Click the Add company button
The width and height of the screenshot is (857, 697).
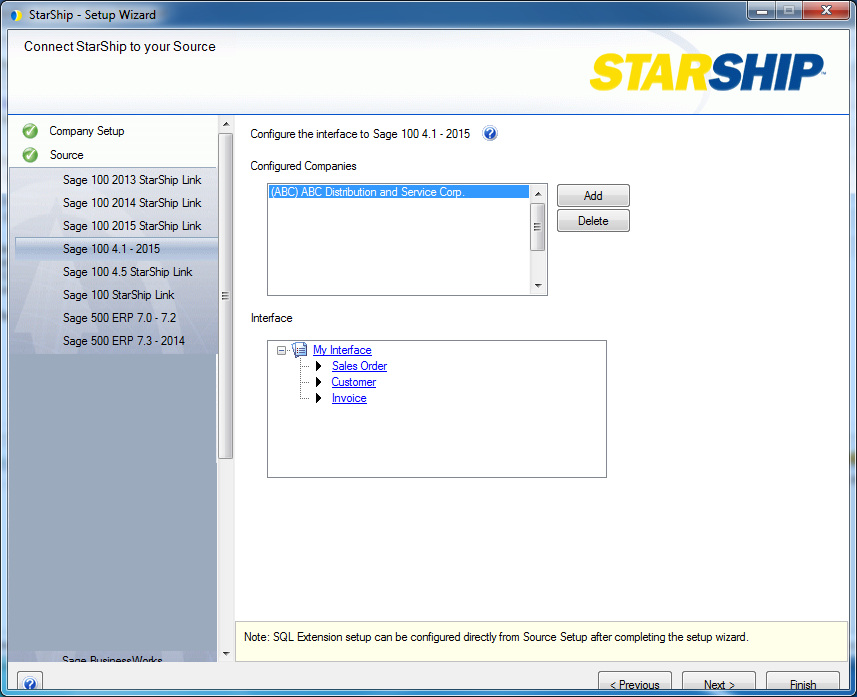pos(593,196)
